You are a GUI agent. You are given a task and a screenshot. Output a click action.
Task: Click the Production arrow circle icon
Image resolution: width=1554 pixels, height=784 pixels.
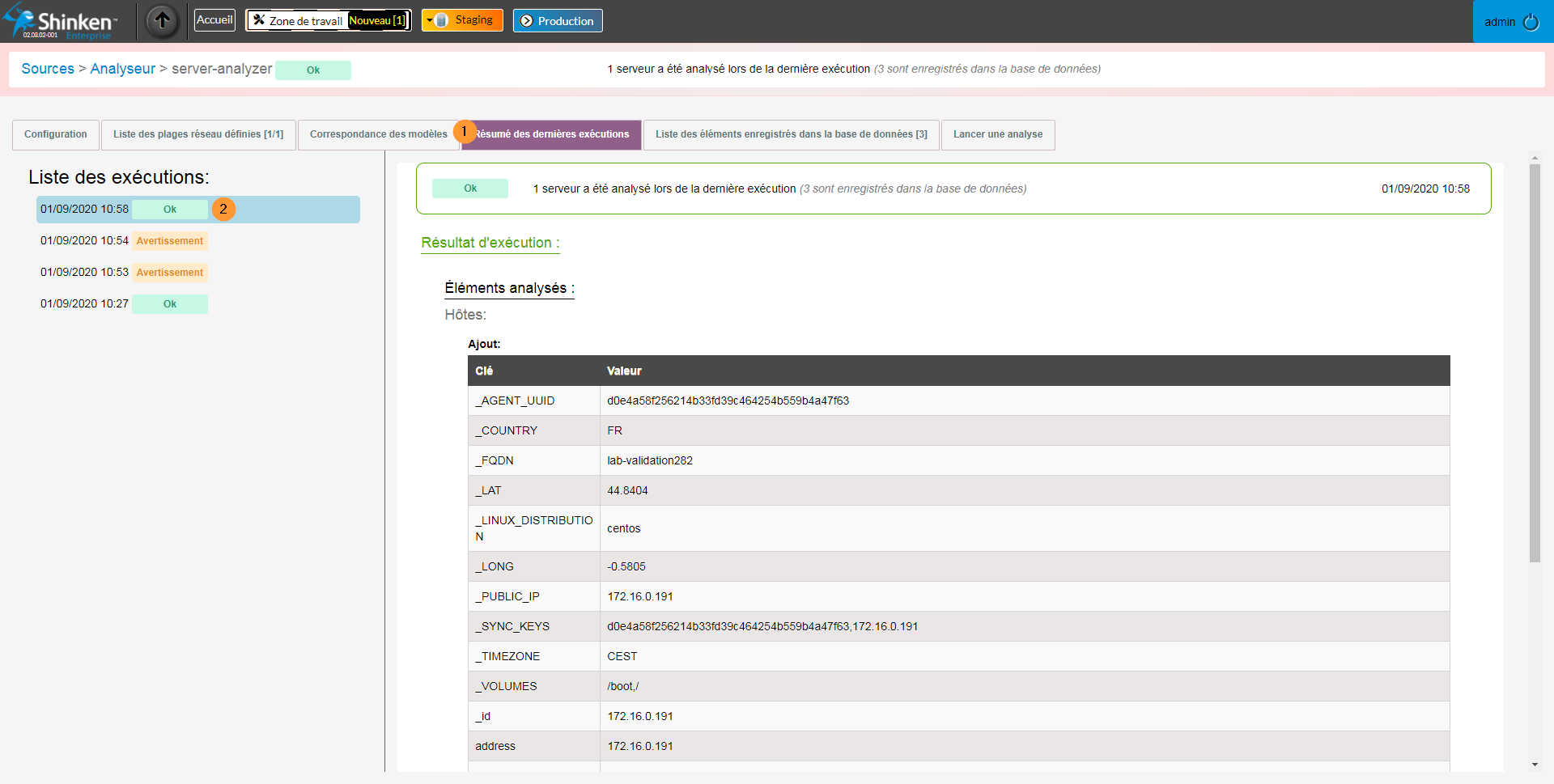(x=527, y=21)
